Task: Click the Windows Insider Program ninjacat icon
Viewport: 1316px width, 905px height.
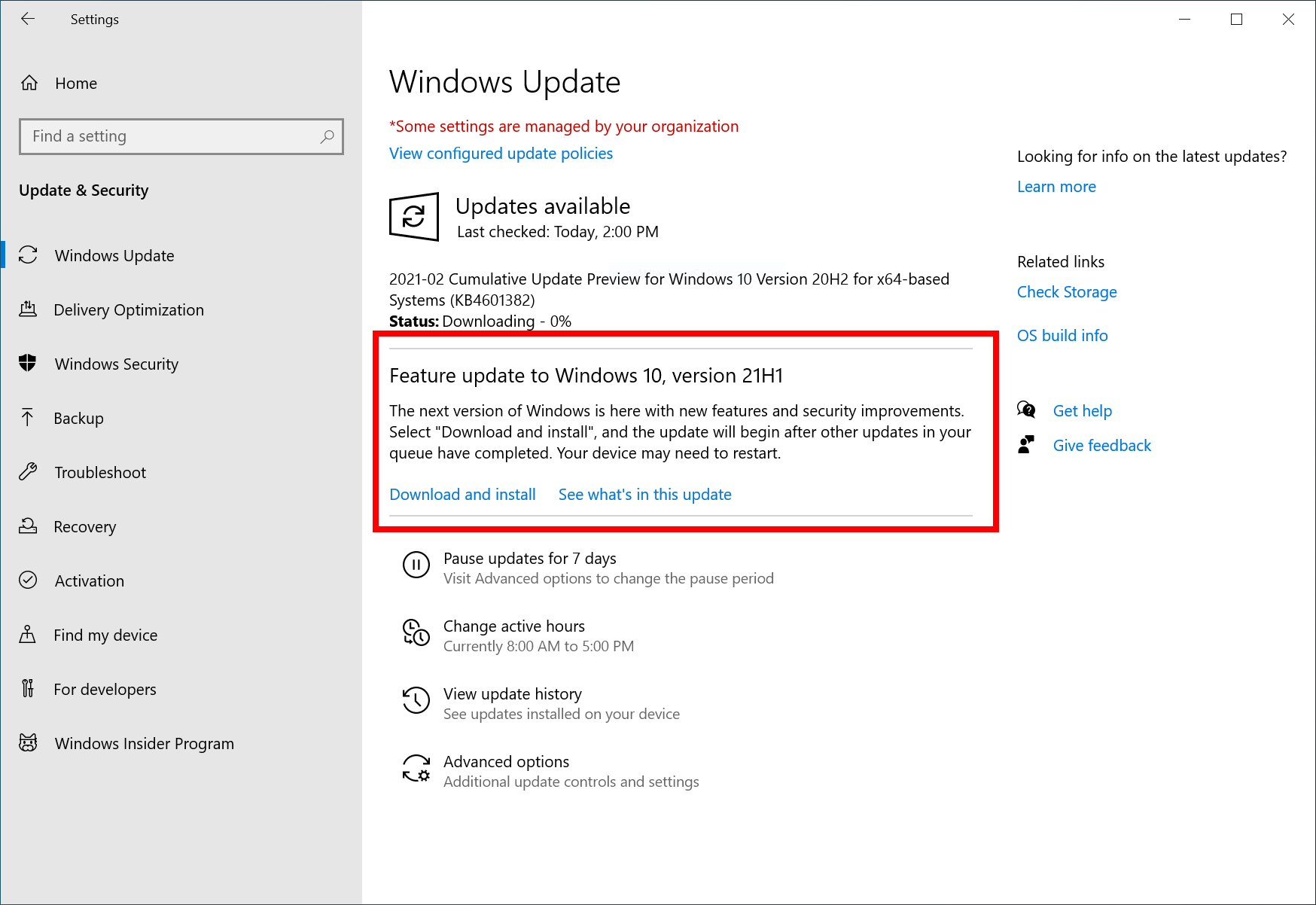Action: (28, 743)
